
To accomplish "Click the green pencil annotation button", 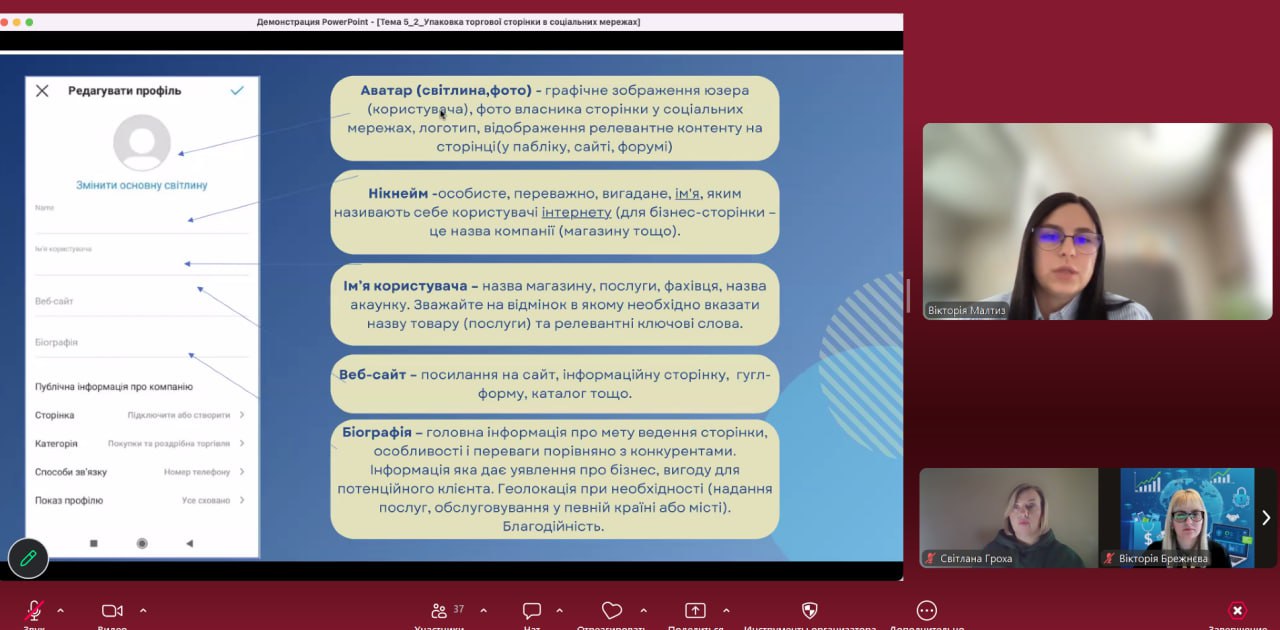I will coord(28,558).
